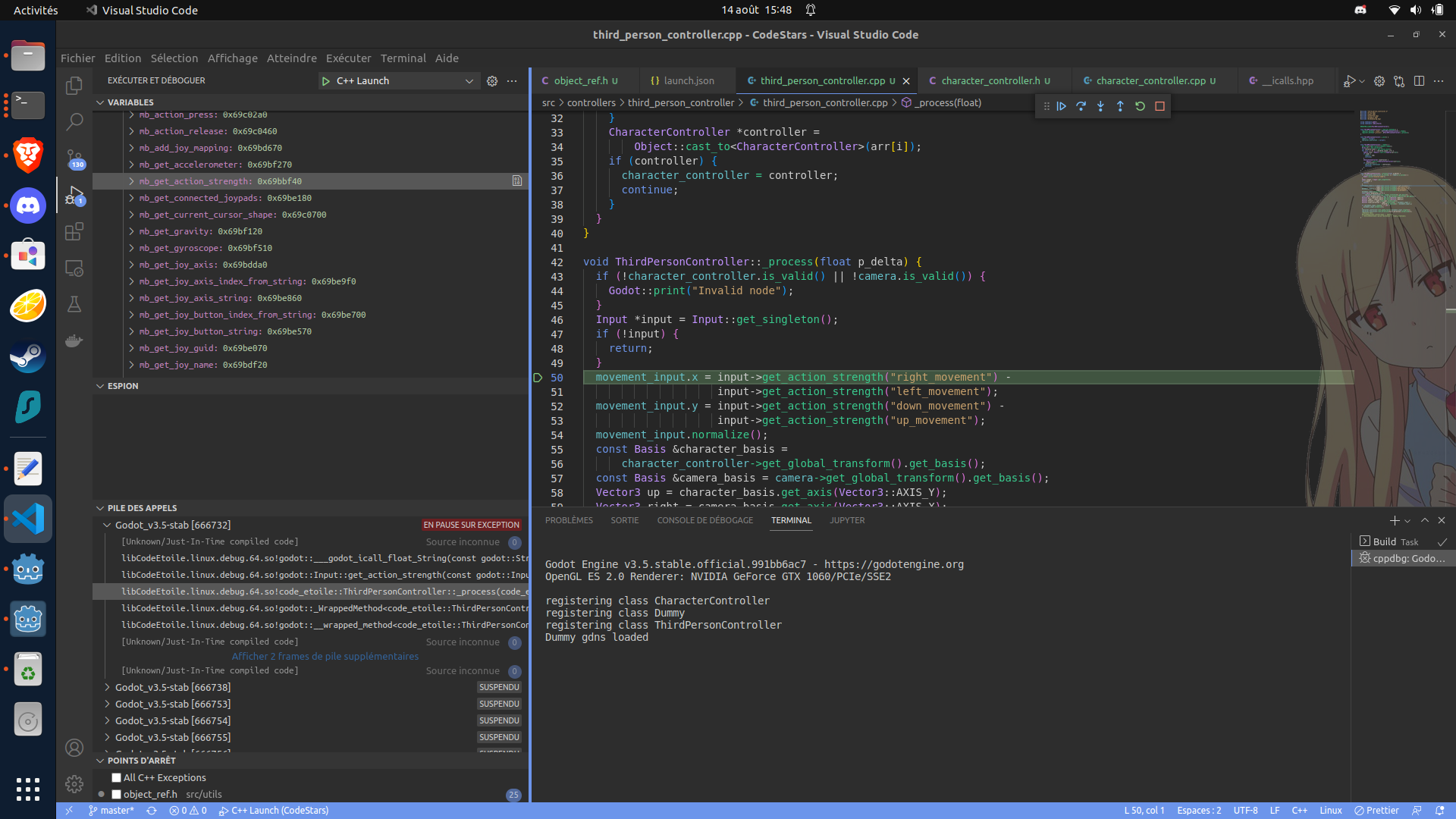Toggle the object_ref.h breakpoint checkbox

point(116,794)
